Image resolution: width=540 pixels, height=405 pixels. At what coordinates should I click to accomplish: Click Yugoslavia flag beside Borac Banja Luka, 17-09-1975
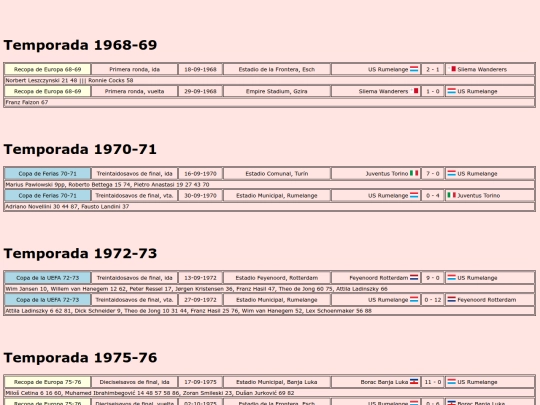pos(414,382)
